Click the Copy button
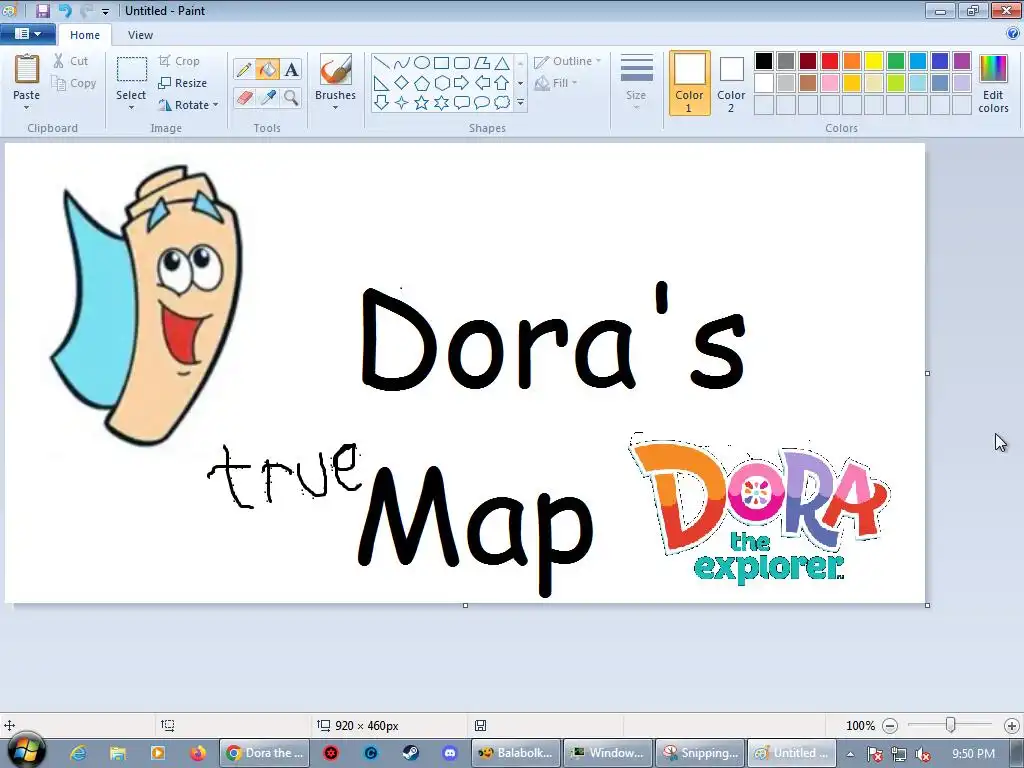The image size is (1024, 768). tap(74, 84)
